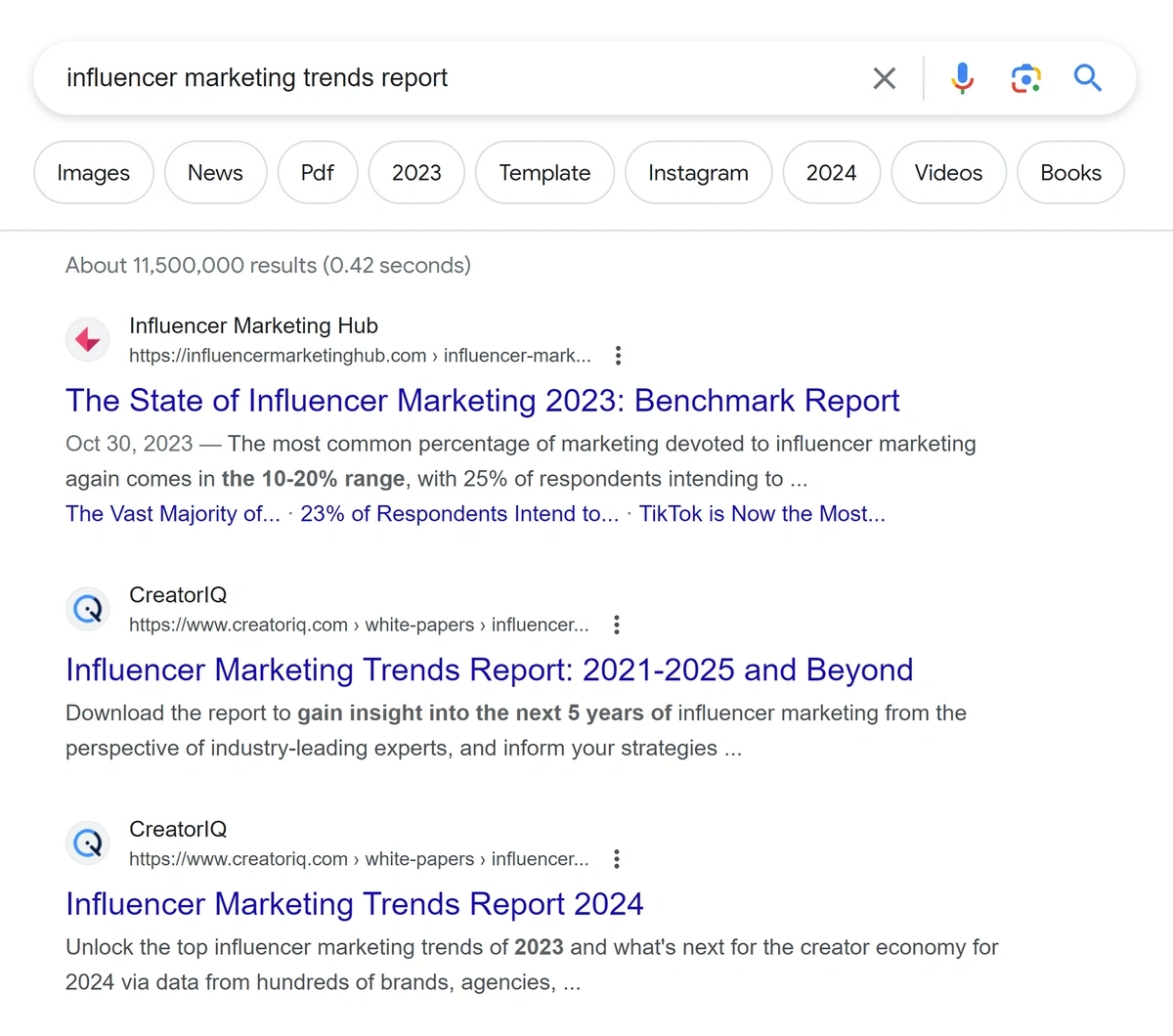Filter results by Images
Viewport: 1173px width, 1036px height.
tap(94, 173)
